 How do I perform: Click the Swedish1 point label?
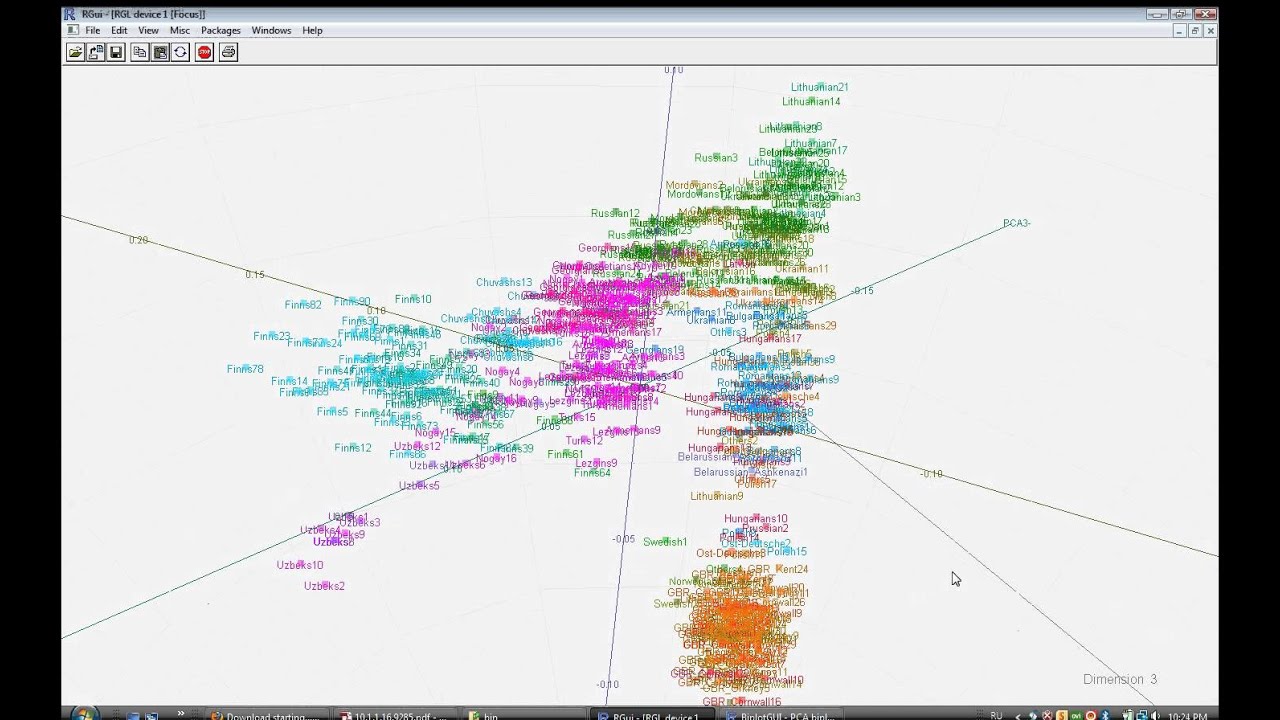coord(665,542)
